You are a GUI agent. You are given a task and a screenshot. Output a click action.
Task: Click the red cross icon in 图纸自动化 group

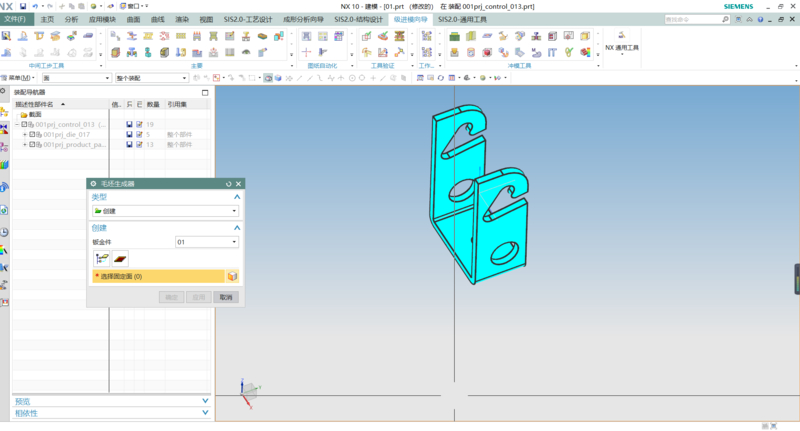pyautogui.click(x=306, y=53)
